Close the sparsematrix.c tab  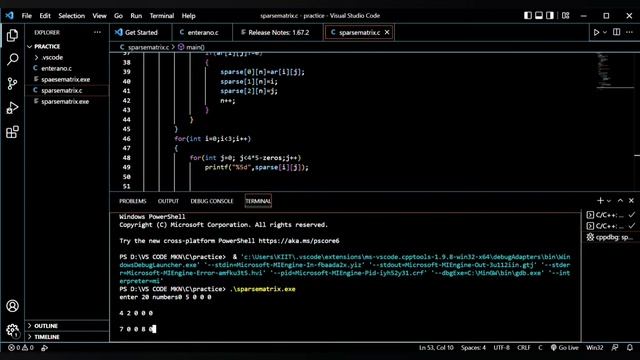click(387, 32)
